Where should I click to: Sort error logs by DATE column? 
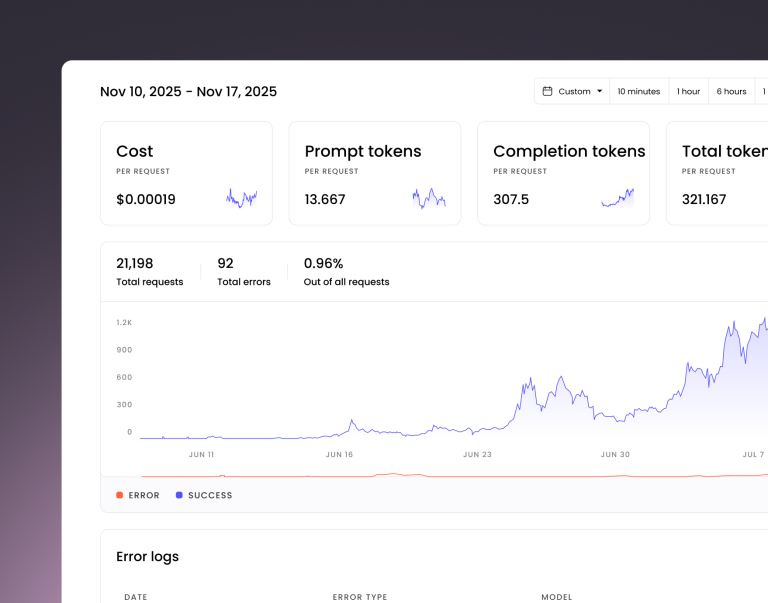pos(136,597)
